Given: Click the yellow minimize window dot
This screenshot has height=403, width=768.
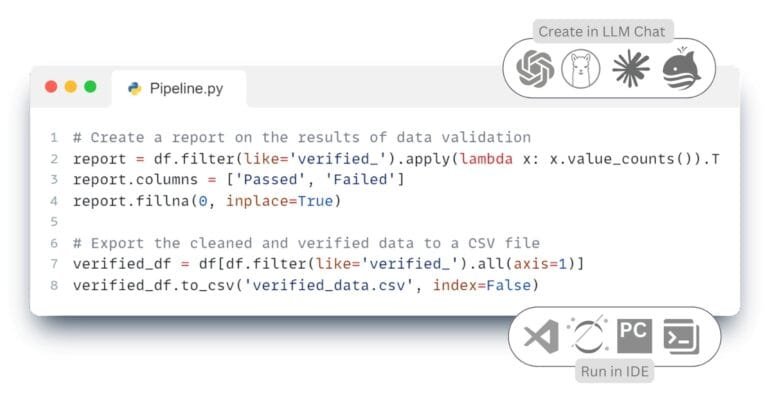Looking at the screenshot, I should click(71, 87).
